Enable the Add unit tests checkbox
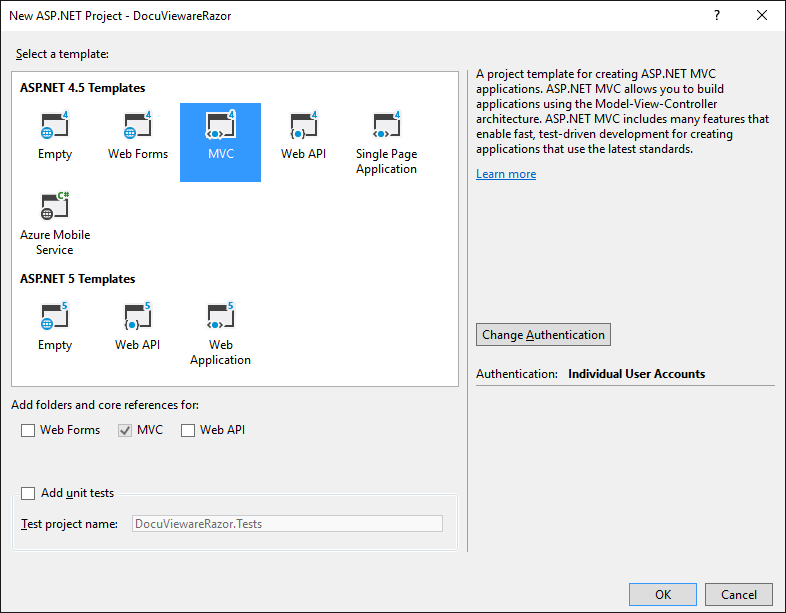Image resolution: width=786 pixels, height=613 pixels. (28, 493)
